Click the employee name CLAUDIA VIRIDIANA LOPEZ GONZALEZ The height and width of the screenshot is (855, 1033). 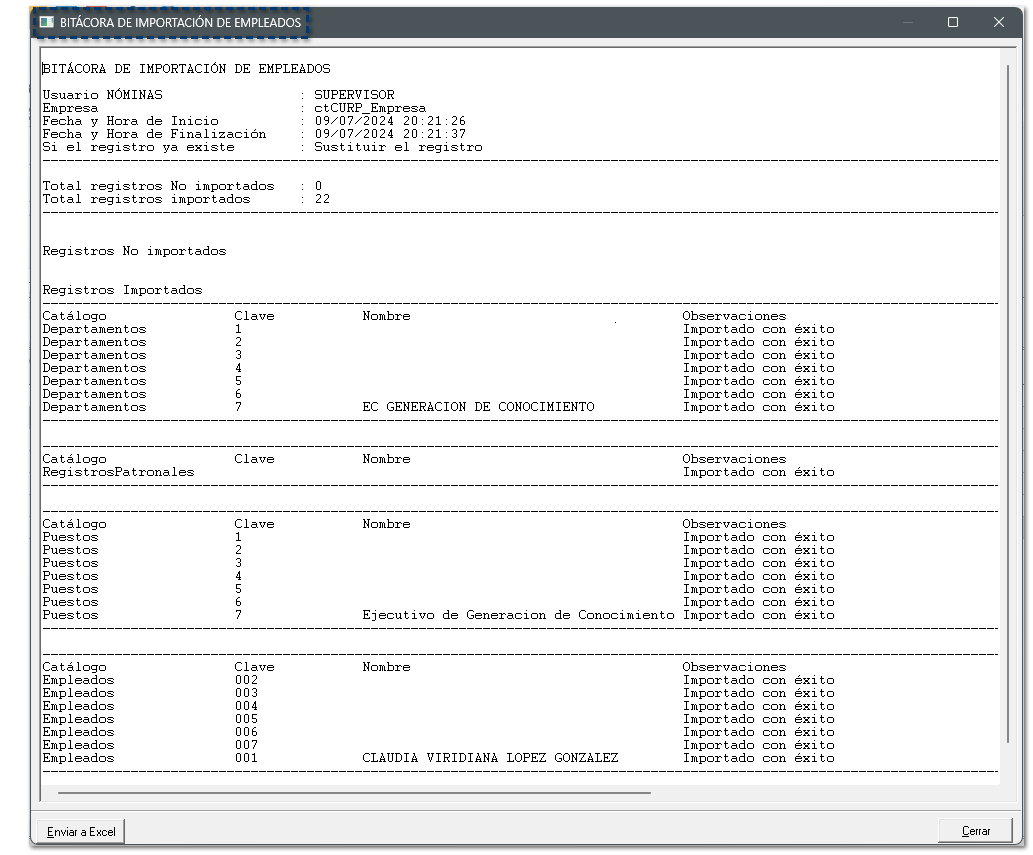tap(490, 758)
